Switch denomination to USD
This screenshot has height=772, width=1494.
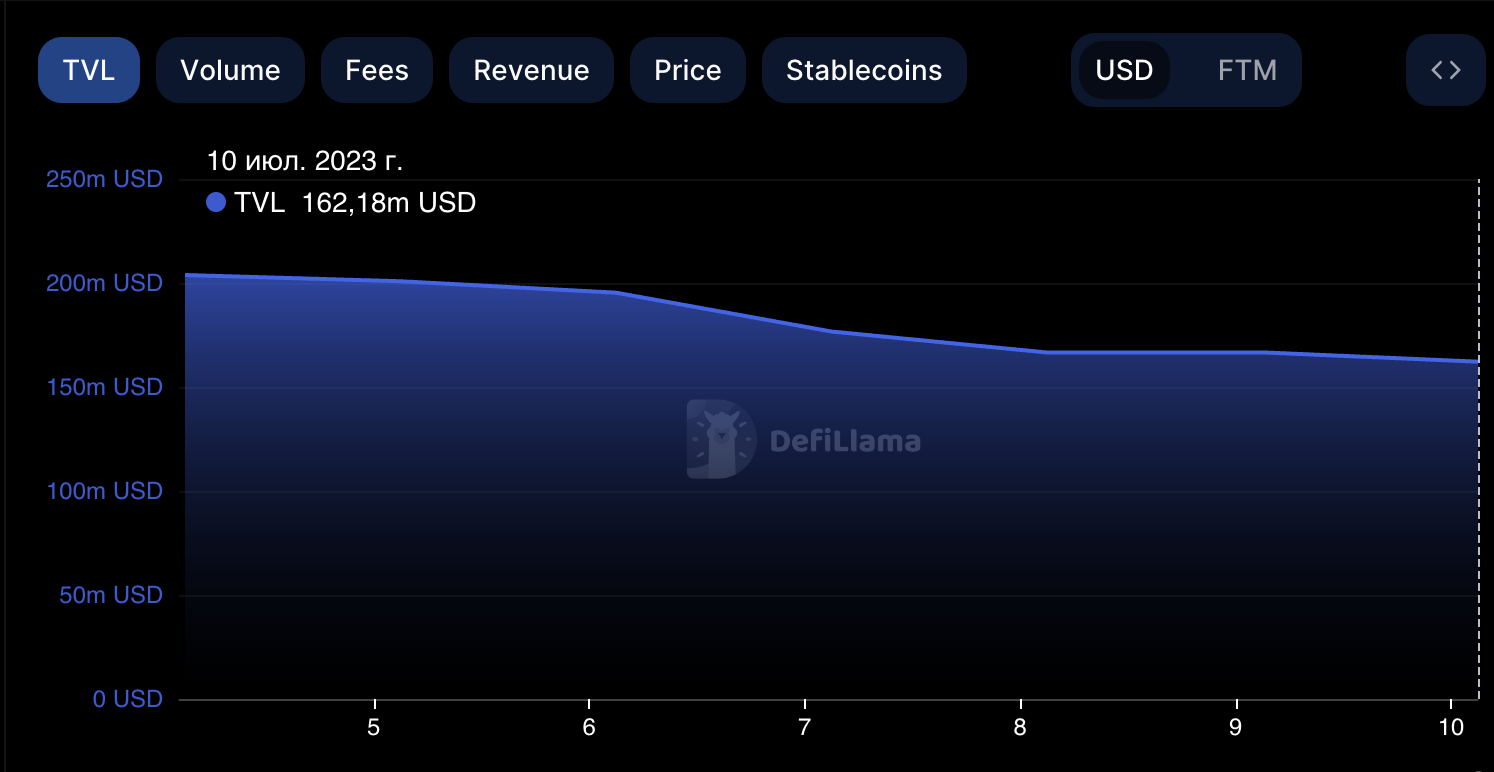[1124, 70]
